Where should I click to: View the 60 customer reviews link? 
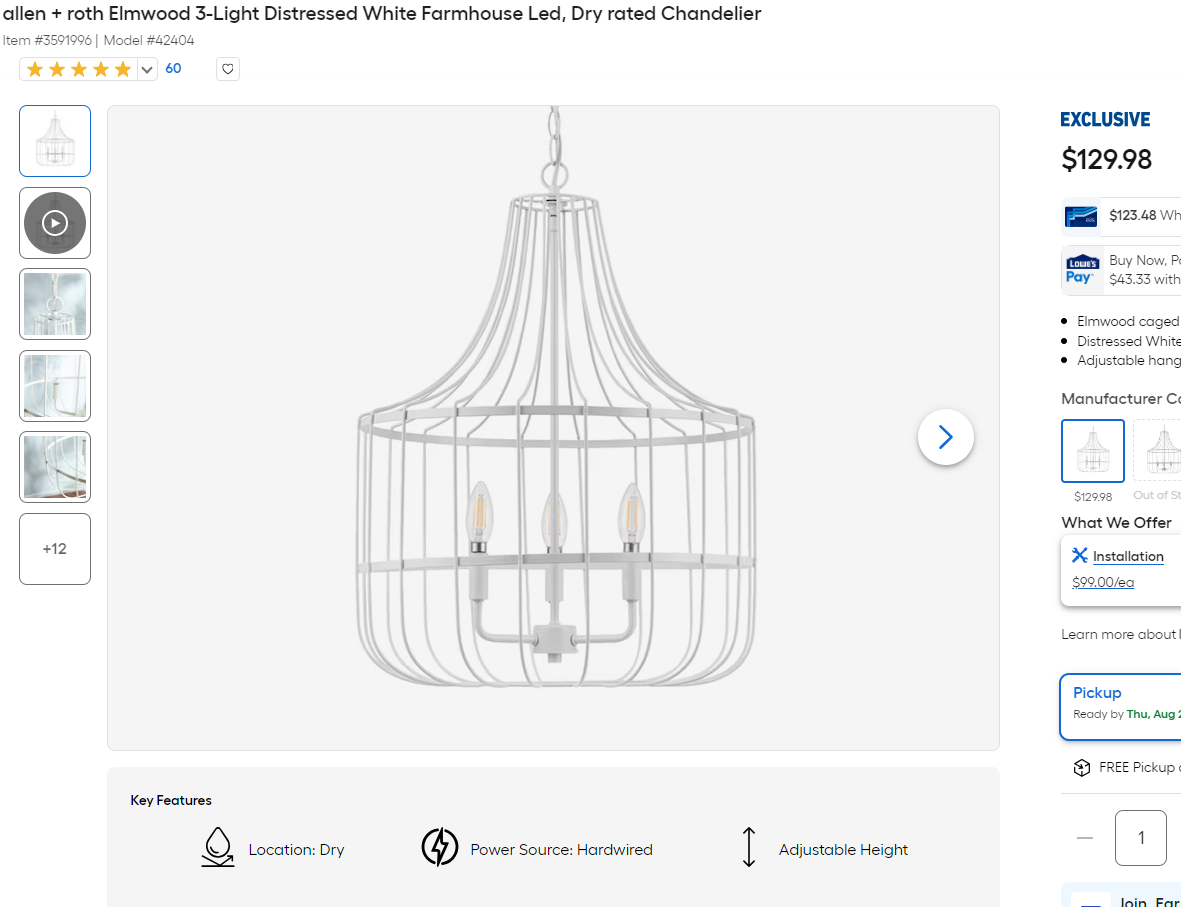click(x=173, y=68)
